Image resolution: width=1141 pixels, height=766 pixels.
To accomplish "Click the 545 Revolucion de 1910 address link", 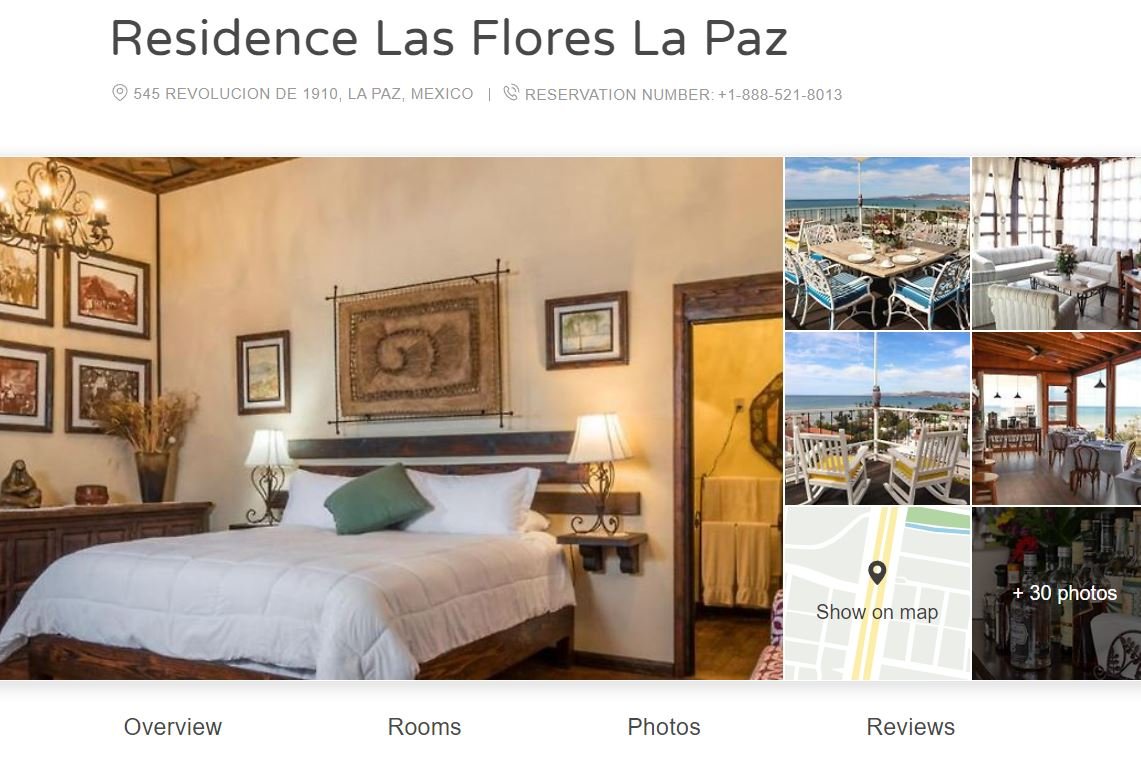I will 303,94.
